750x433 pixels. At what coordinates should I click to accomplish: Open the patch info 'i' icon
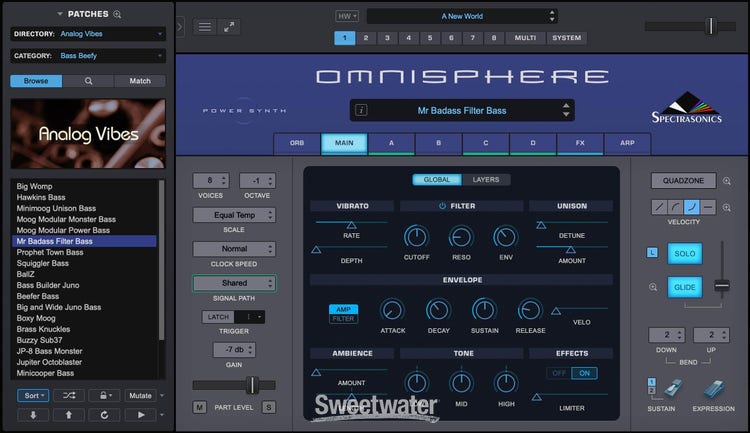(x=362, y=110)
